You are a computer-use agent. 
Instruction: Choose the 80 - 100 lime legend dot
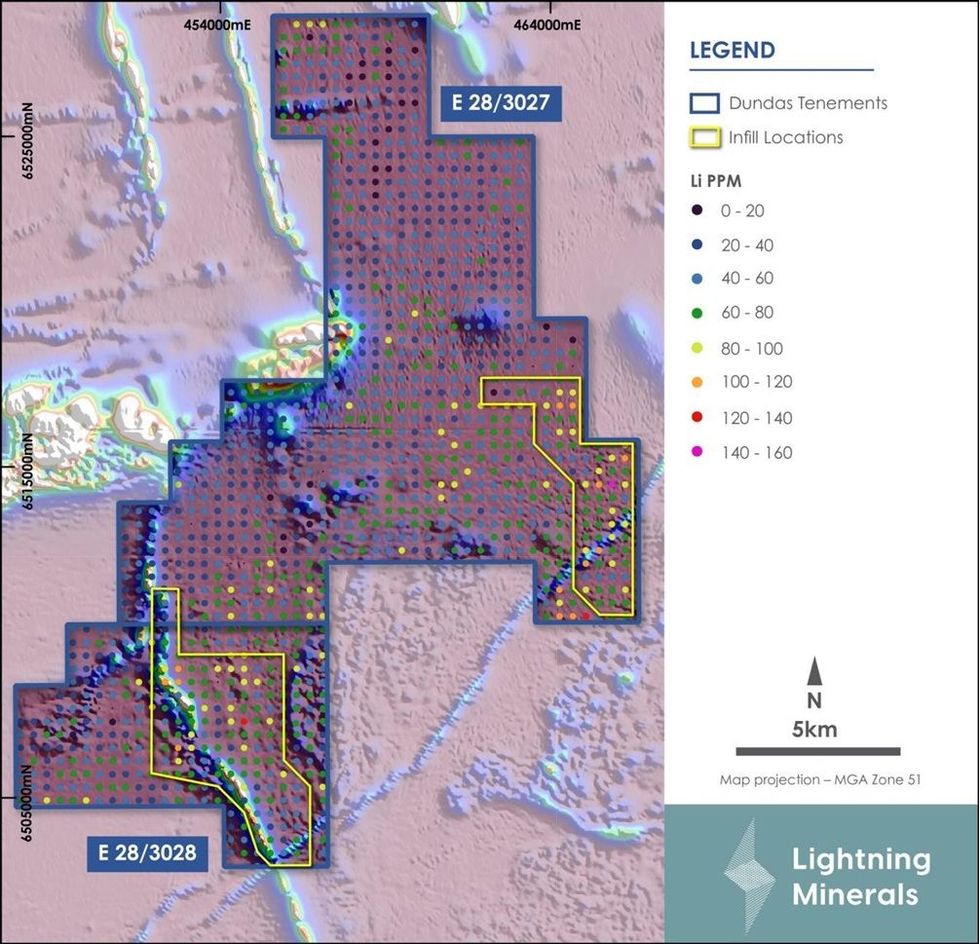(698, 349)
